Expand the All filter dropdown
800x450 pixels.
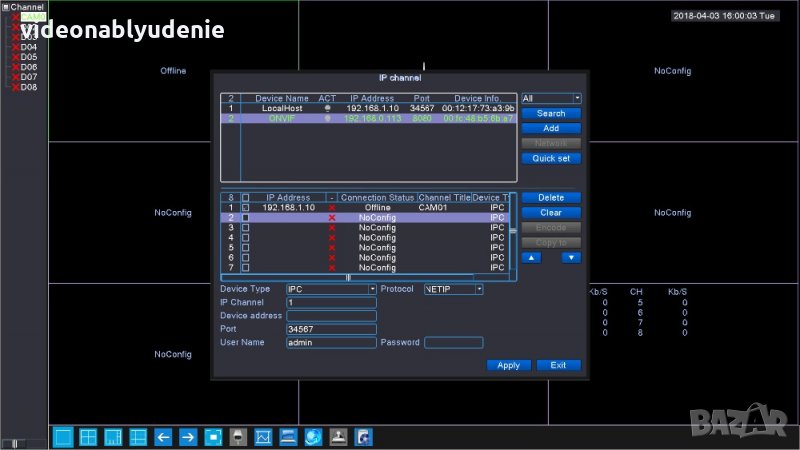click(550, 98)
